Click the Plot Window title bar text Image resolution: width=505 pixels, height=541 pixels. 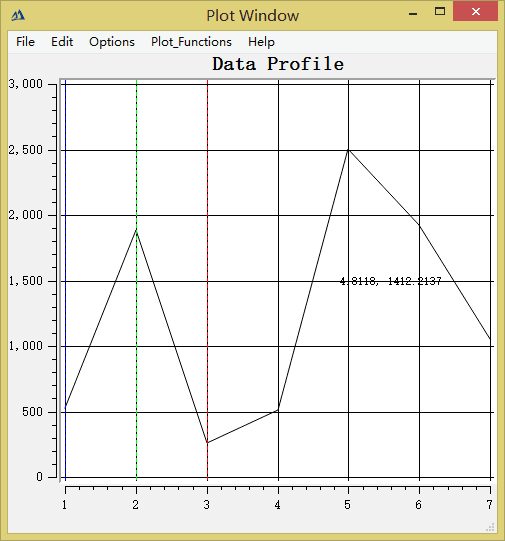pos(252,16)
